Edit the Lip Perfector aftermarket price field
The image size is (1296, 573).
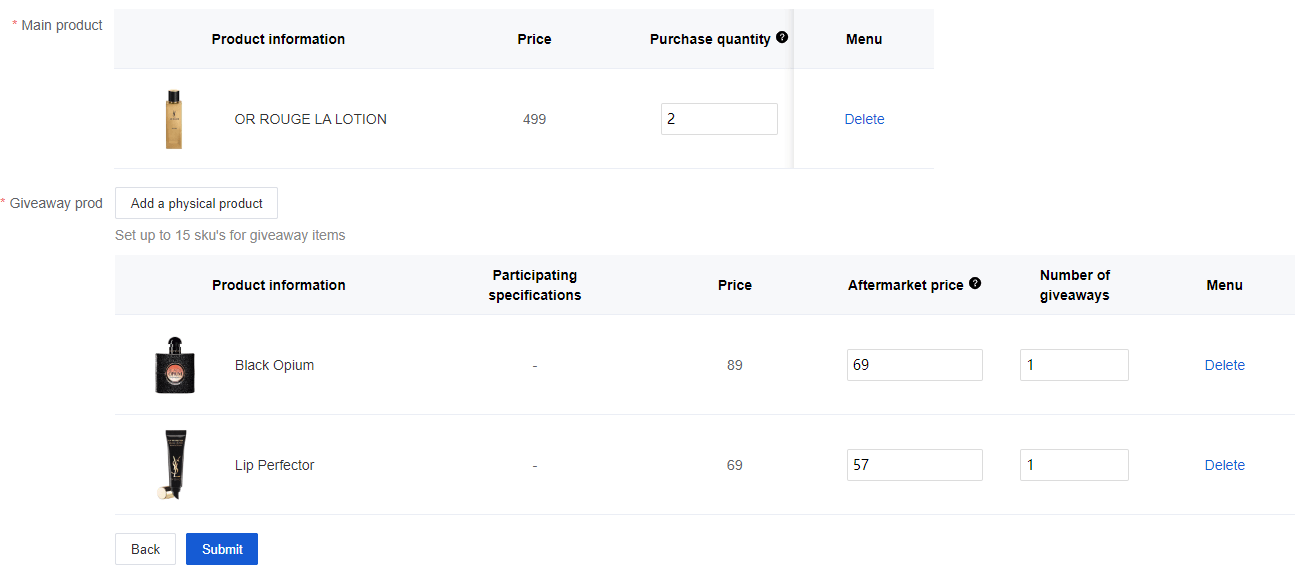(x=914, y=465)
